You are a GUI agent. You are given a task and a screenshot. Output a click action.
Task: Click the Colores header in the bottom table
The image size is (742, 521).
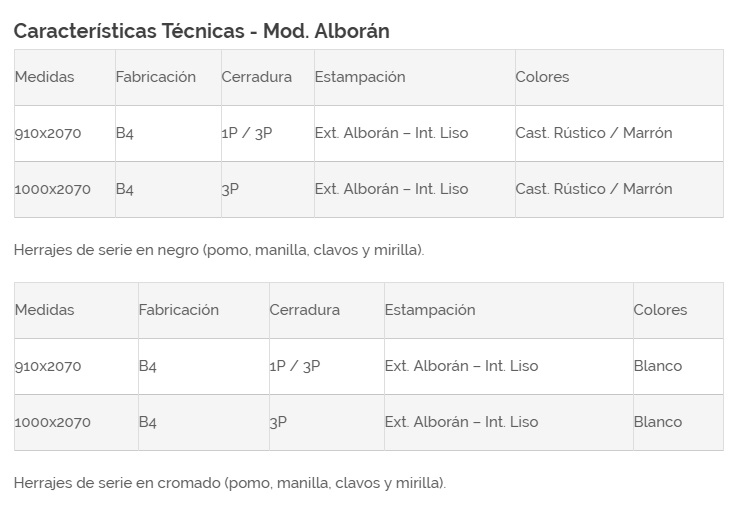(660, 310)
